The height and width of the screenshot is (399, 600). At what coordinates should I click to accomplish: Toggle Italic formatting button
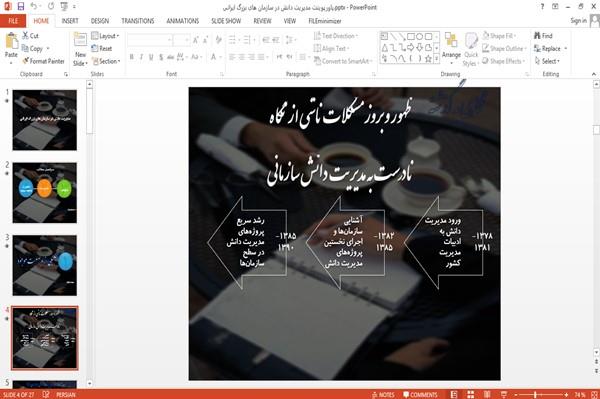[141, 57]
